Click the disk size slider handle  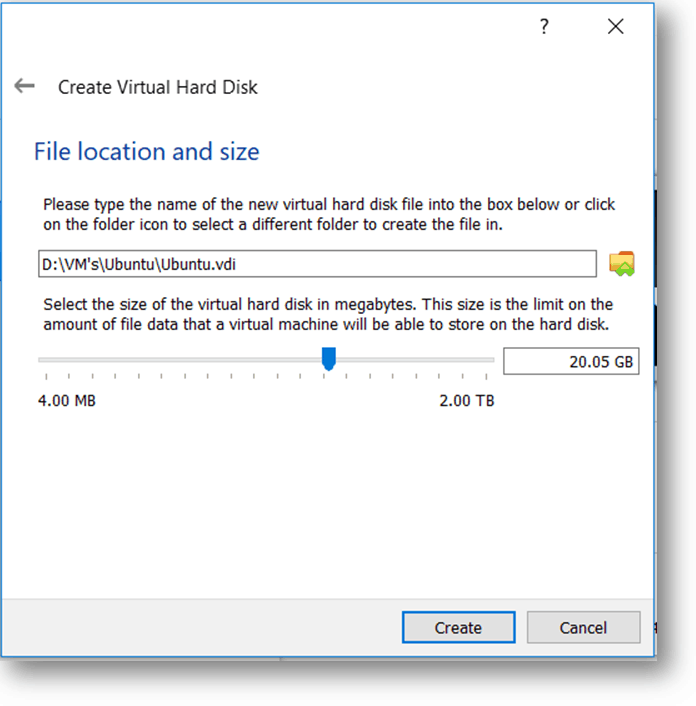(x=329, y=359)
